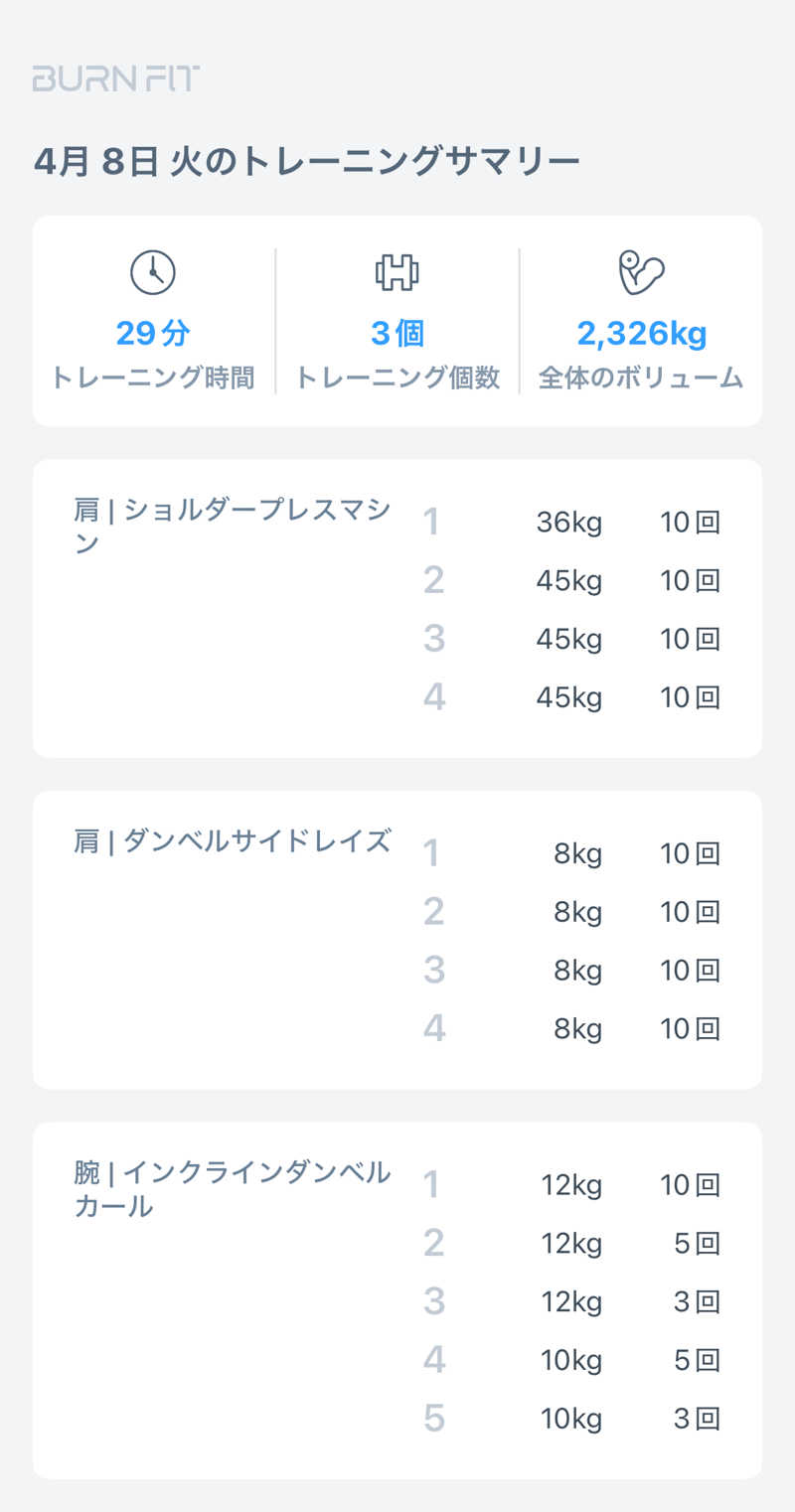
Task: Click set number 4 of shoulder press
Action: [x=433, y=697]
